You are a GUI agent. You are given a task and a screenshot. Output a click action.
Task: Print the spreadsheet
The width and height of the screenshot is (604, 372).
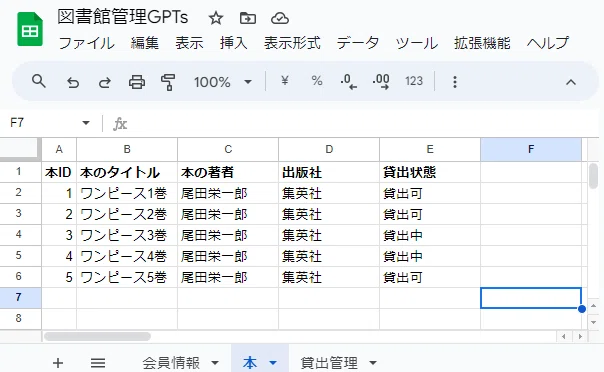137,82
